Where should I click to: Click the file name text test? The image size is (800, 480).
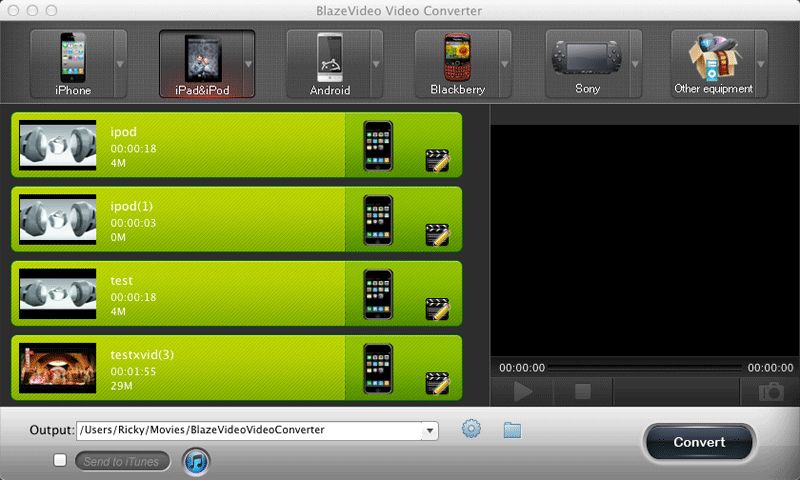(121, 281)
